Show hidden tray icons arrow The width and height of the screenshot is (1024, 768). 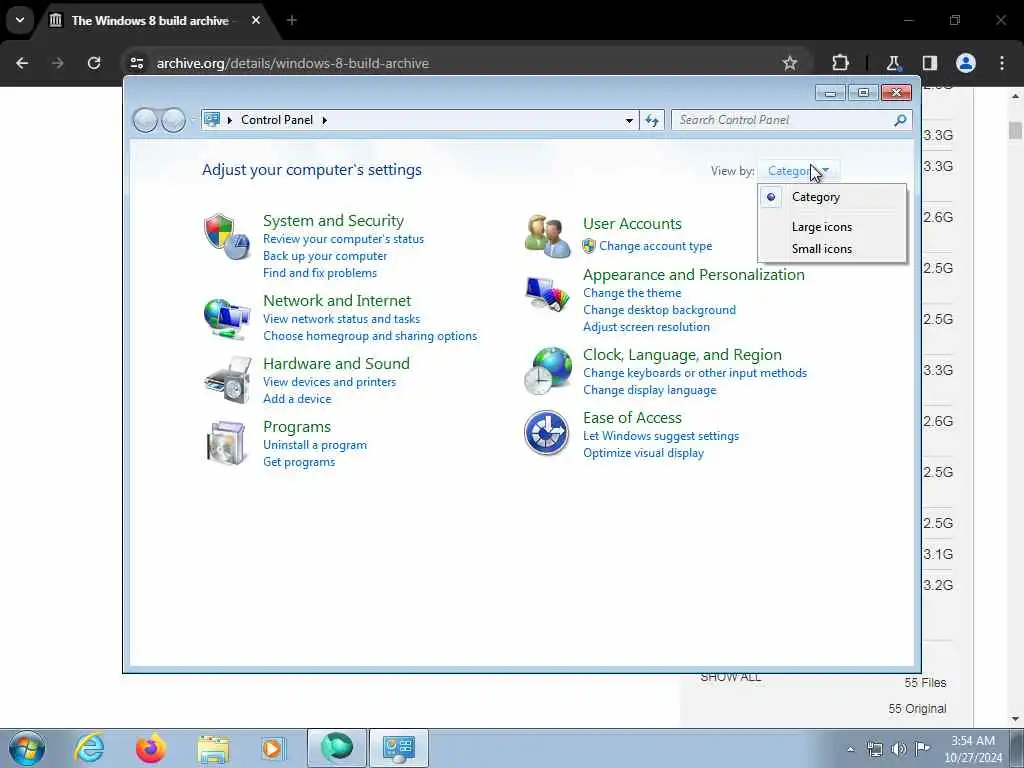pos(850,750)
